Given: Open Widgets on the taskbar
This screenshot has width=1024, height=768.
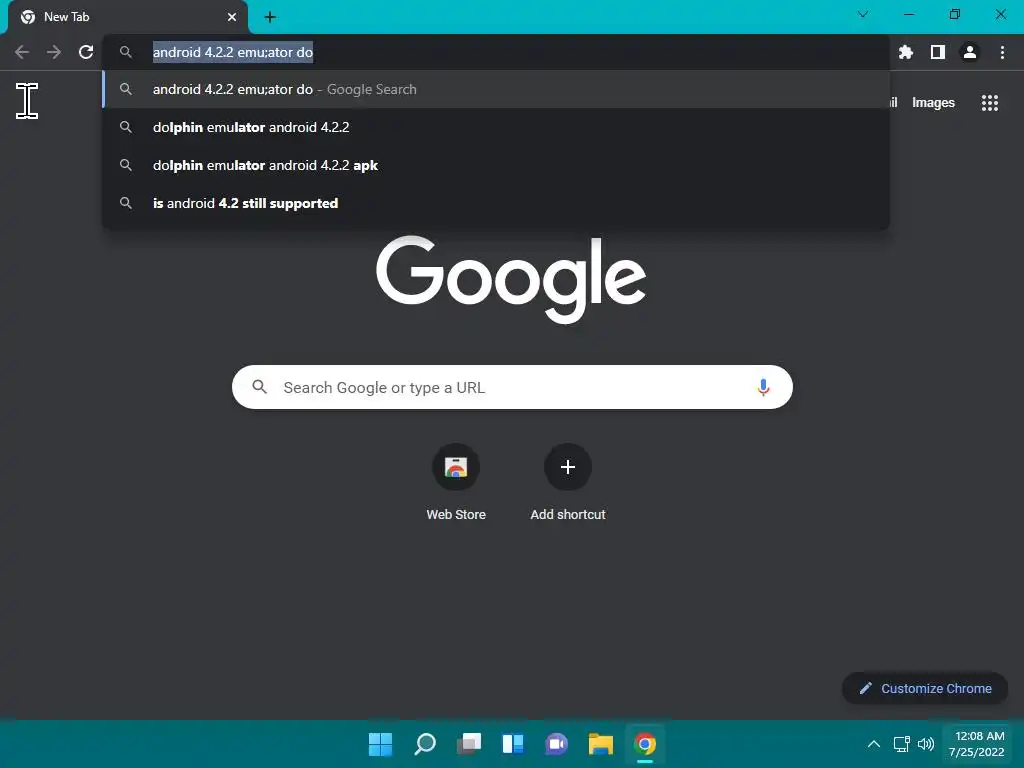Looking at the screenshot, I should click(513, 744).
